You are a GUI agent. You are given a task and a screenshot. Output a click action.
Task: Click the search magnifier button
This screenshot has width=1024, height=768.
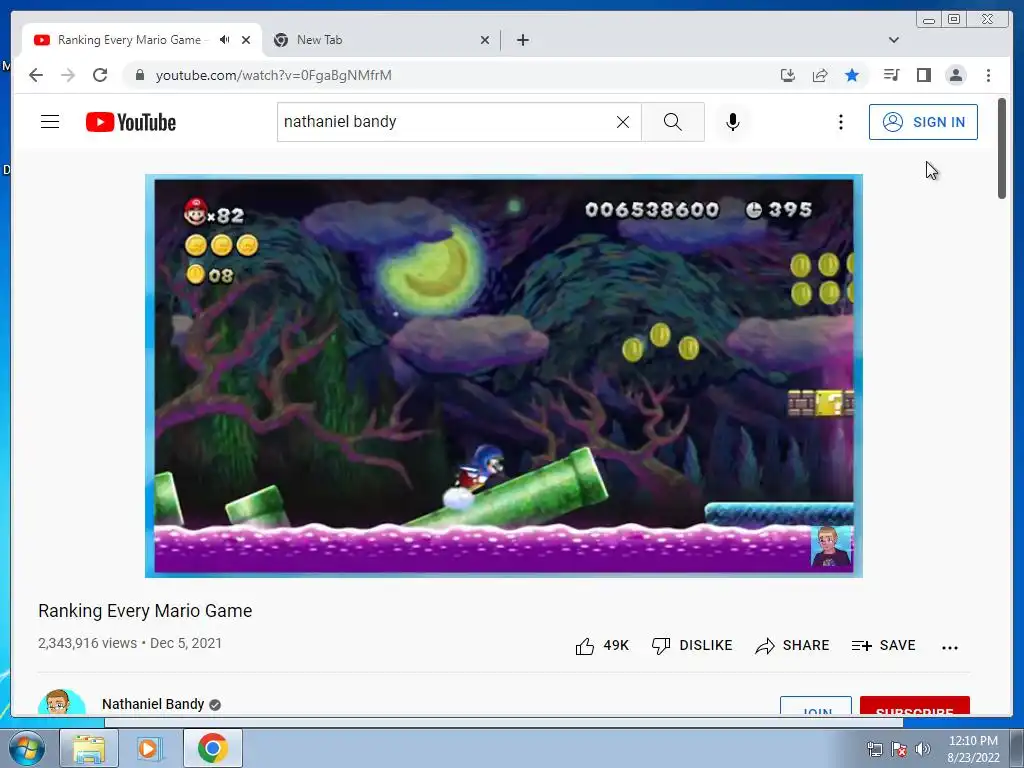pos(673,121)
